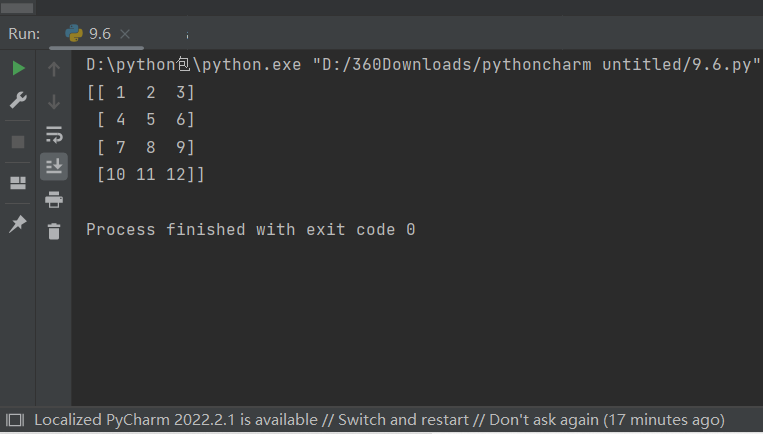763x434 pixels.
Task: Pin the run tab with pushpin icon
Action: [18, 224]
